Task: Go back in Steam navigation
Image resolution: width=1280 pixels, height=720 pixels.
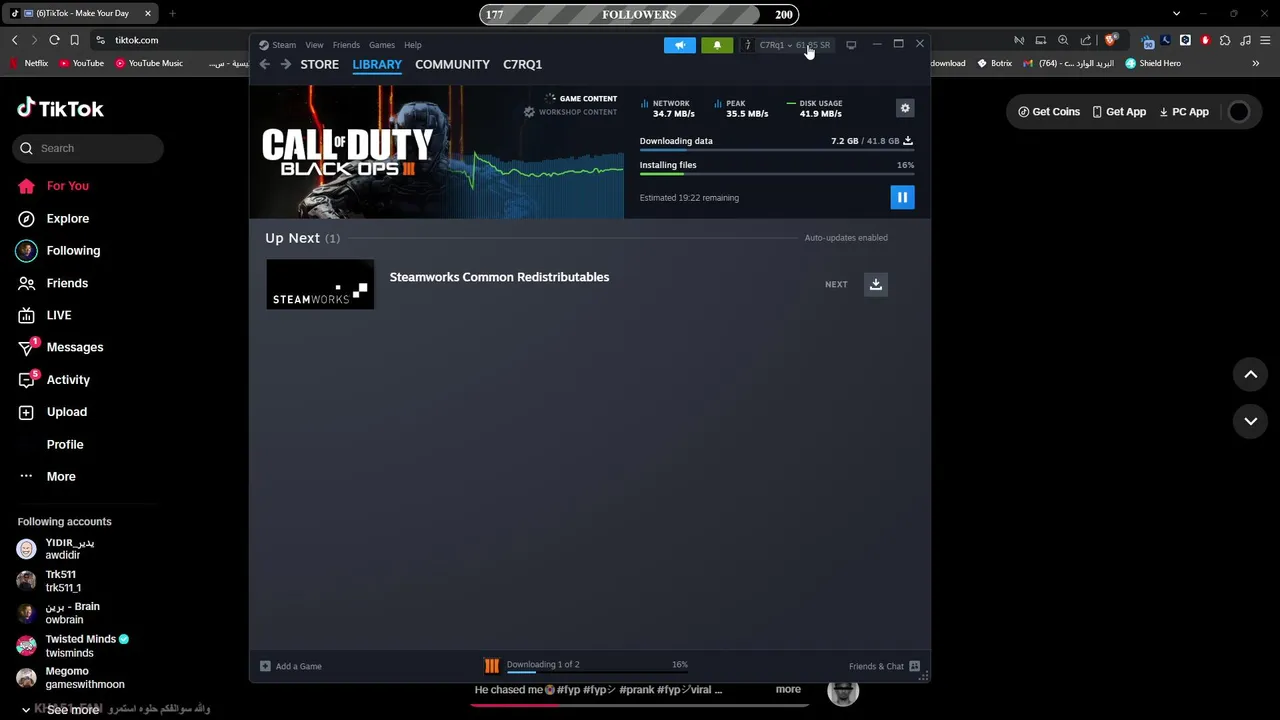Action: tap(264, 64)
